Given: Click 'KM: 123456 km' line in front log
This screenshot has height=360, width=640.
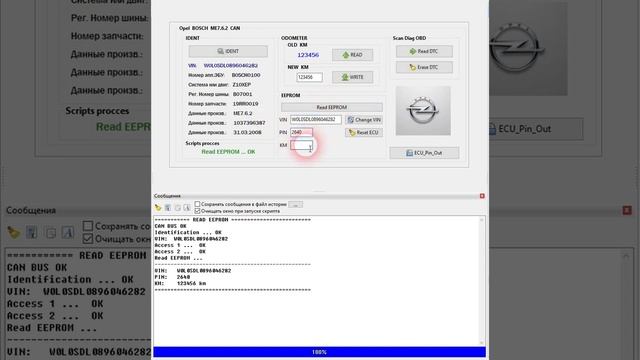Looking at the screenshot, I should (x=180, y=283).
